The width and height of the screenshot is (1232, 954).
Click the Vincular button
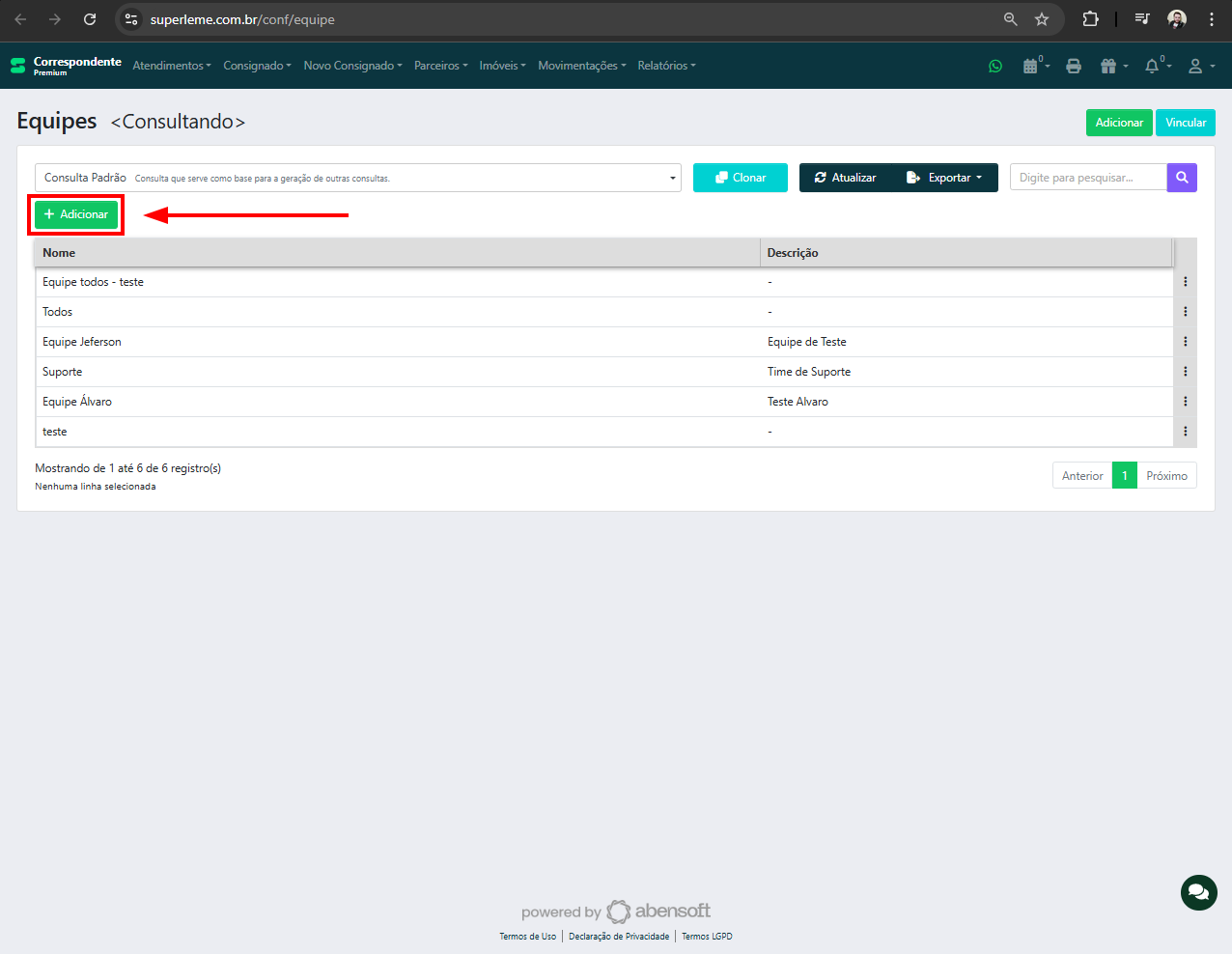pos(1185,123)
